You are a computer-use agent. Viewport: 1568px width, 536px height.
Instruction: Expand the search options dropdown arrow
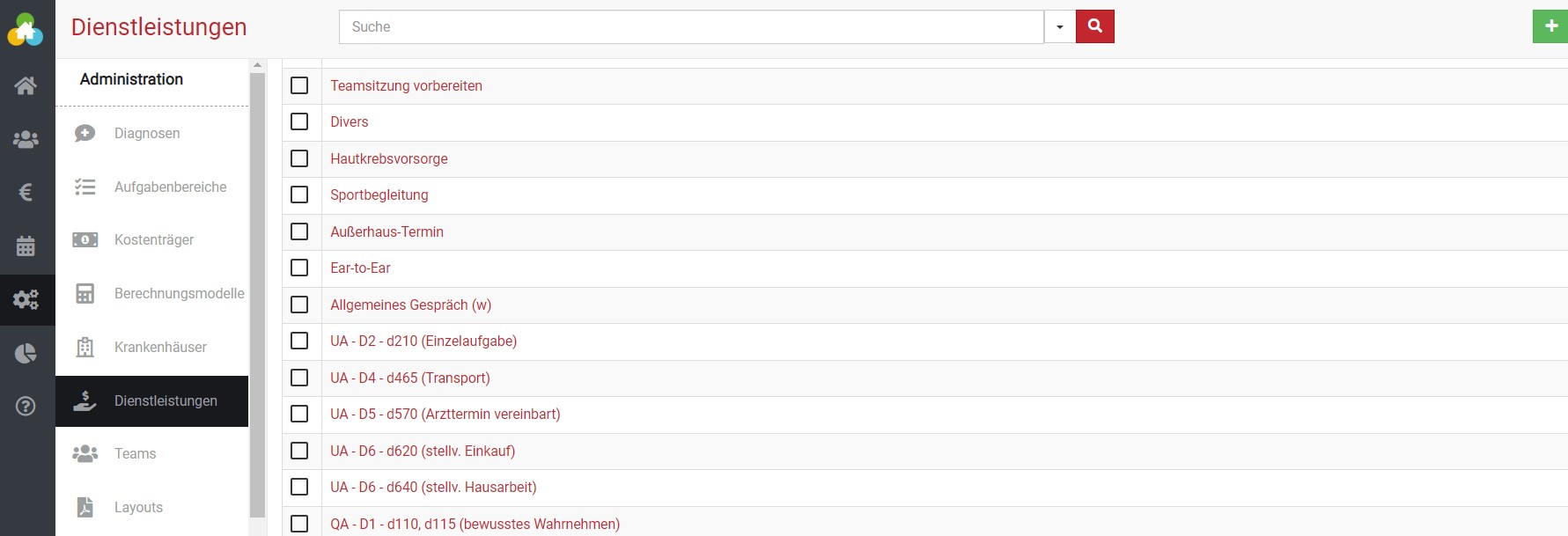(x=1059, y=26)
